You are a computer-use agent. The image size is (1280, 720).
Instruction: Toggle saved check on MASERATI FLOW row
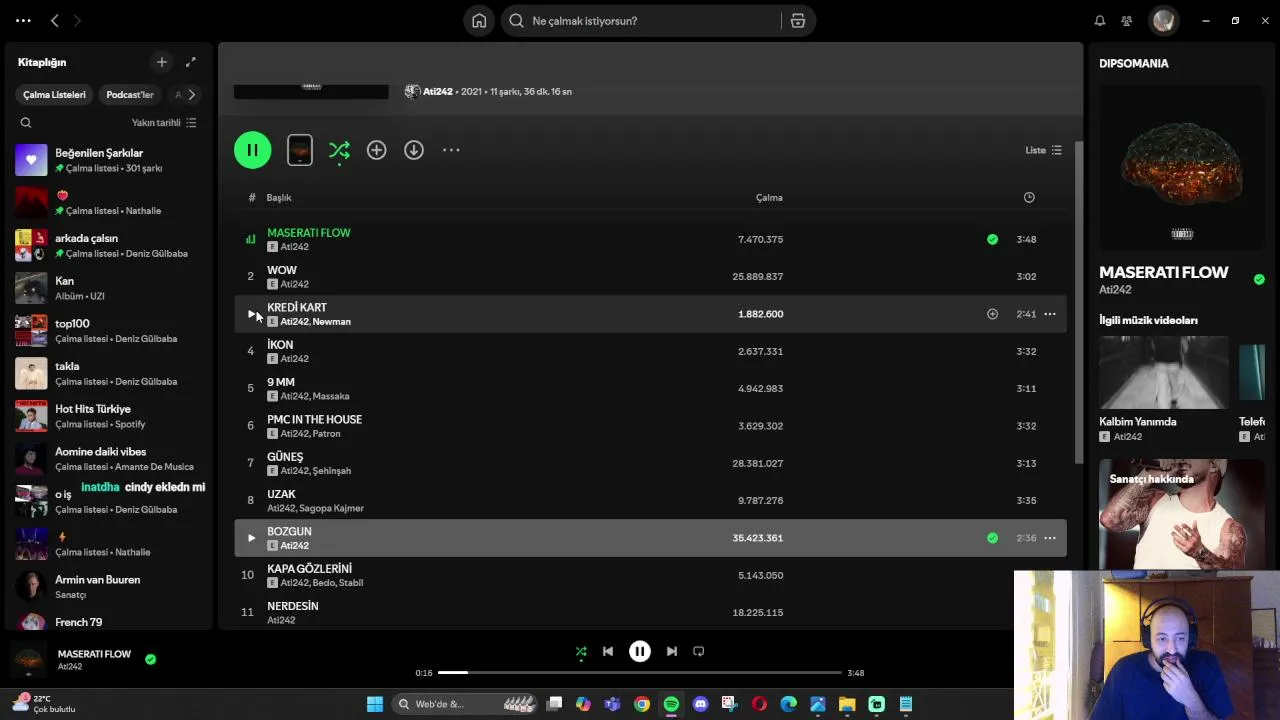[x=992, y=239]
